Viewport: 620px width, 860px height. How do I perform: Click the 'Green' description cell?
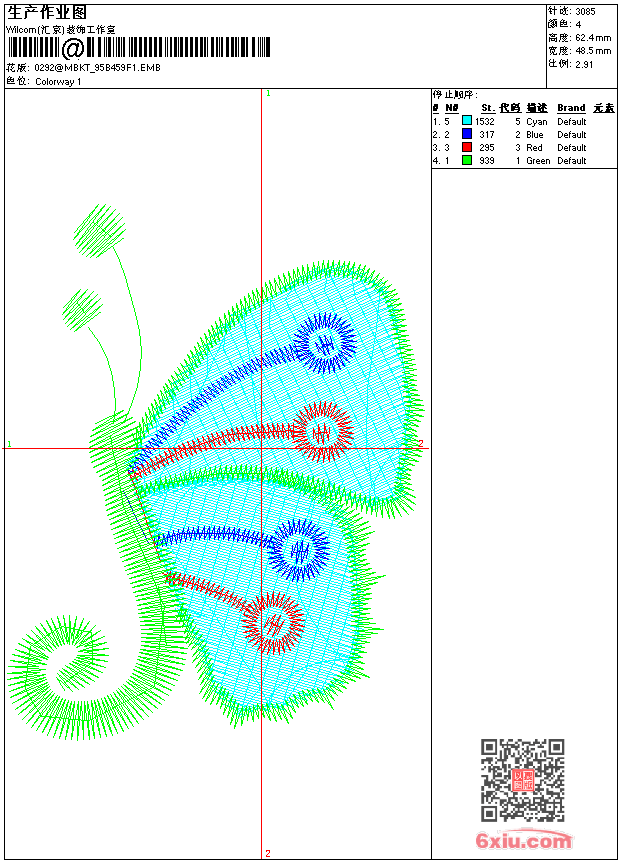coord(538,161)
